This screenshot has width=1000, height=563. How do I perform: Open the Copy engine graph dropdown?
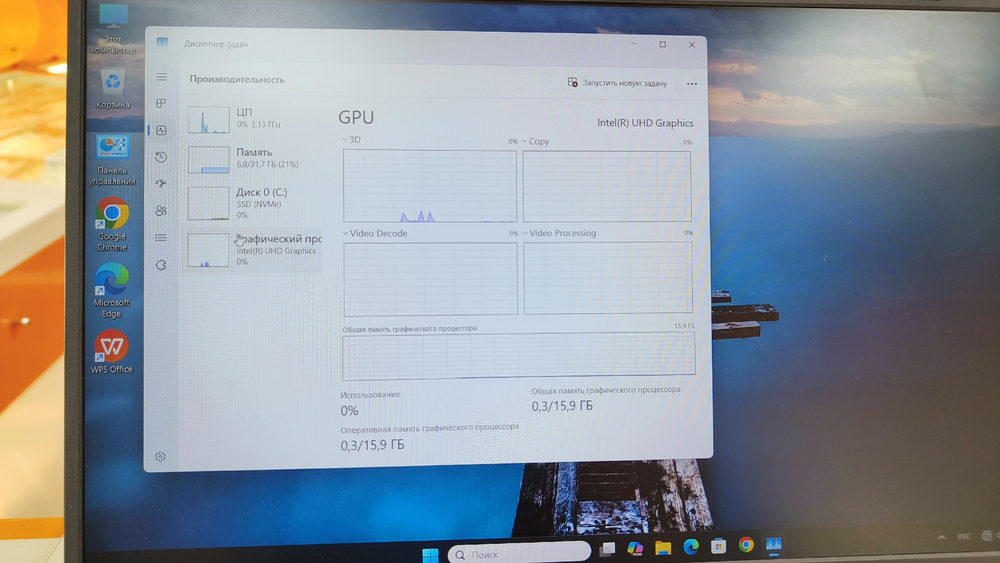pyautogui.click(x=536, y=142)
